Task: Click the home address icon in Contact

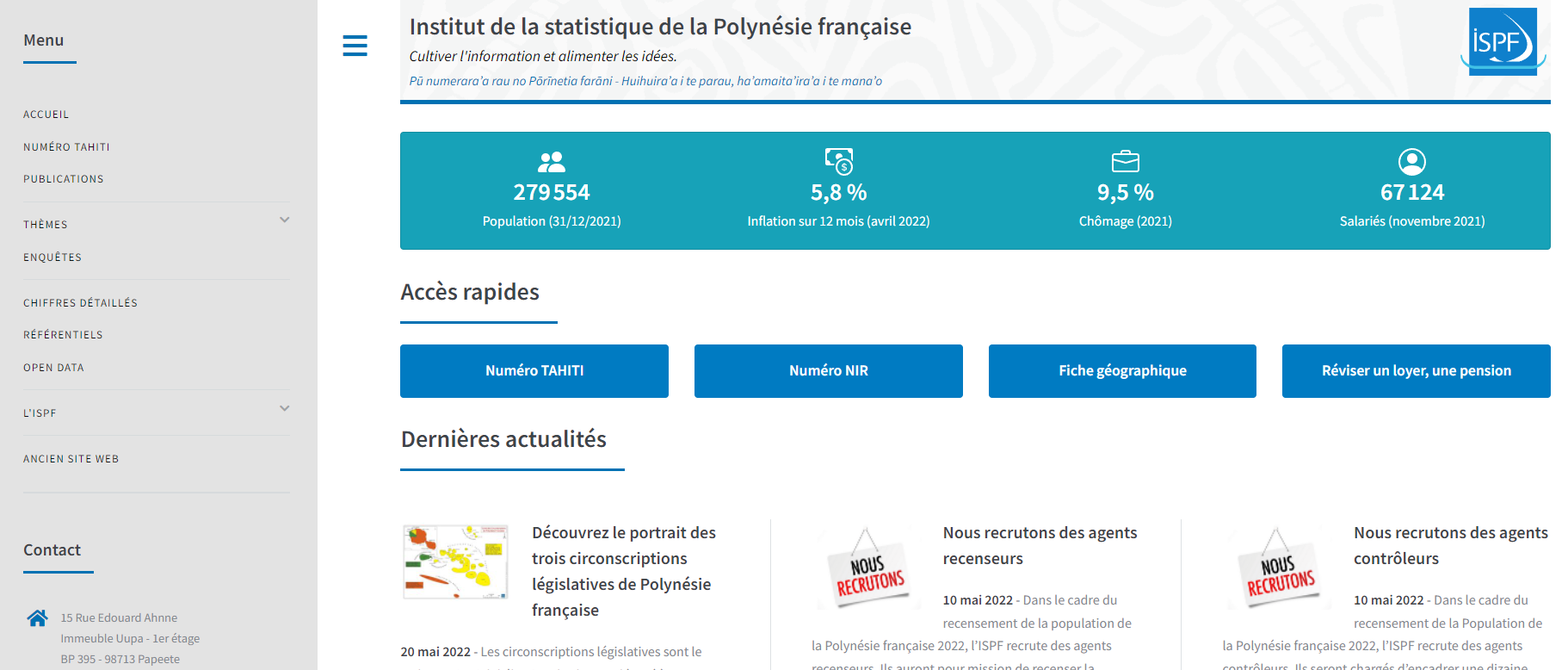Action: pyautogui.click(x=37, y=617)
